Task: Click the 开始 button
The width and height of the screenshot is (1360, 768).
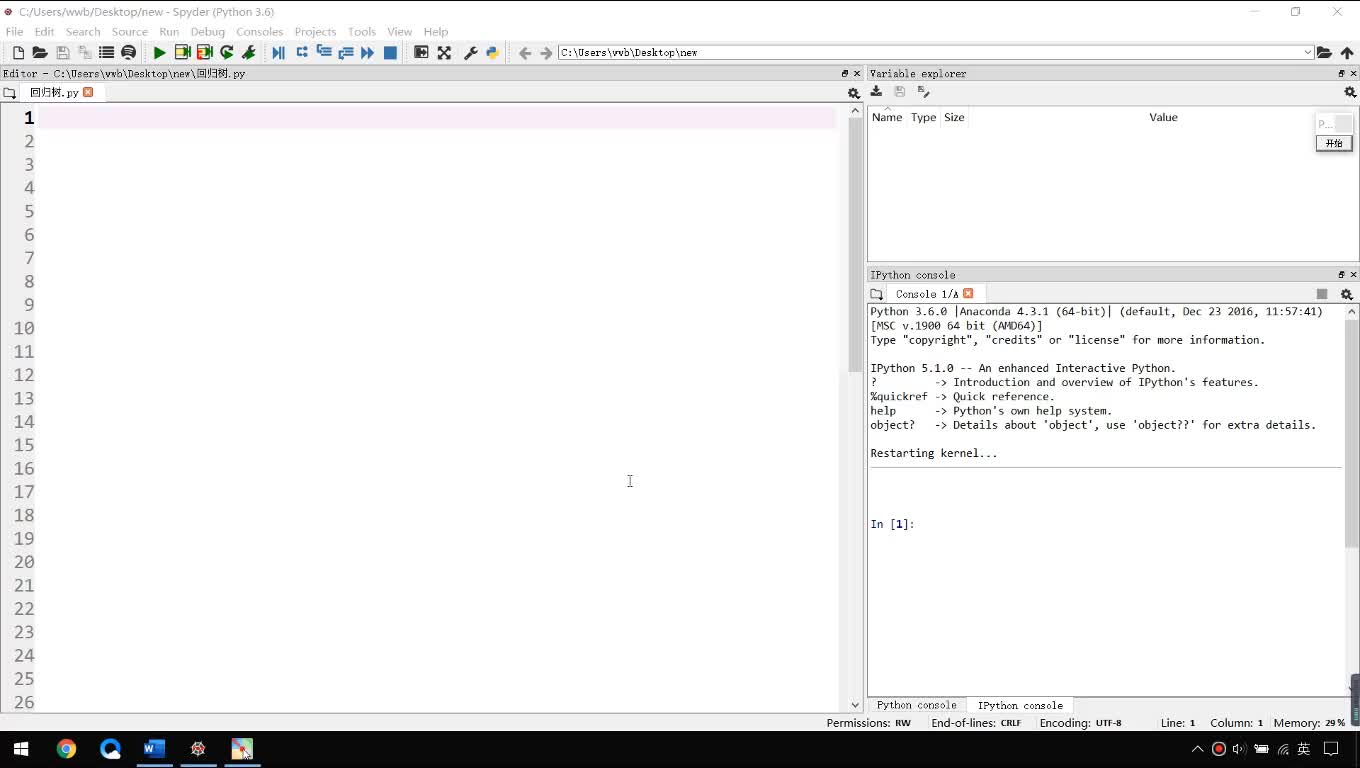Action: [x=1333, y=143]
